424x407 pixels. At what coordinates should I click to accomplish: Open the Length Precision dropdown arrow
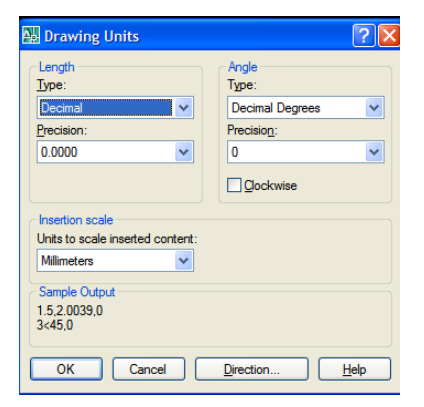tap(184, 152)
